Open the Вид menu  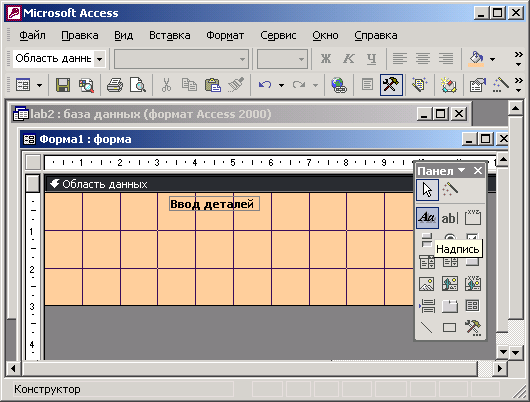123,35
